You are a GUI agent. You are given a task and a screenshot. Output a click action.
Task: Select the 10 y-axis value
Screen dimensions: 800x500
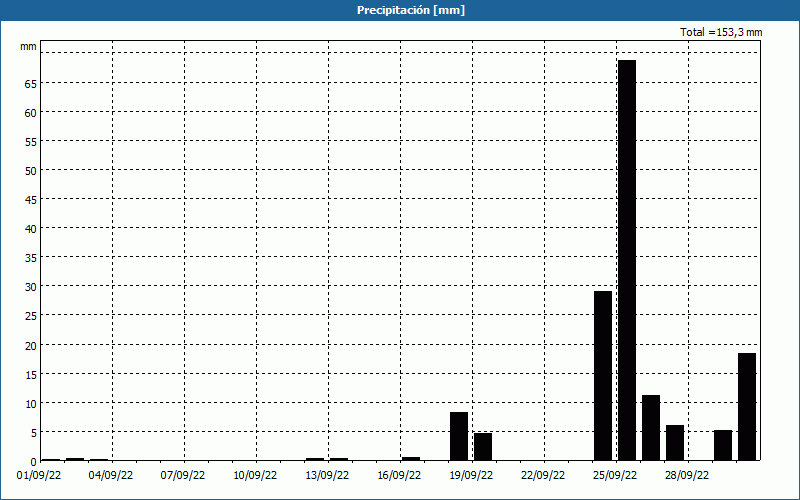[31, 404]
